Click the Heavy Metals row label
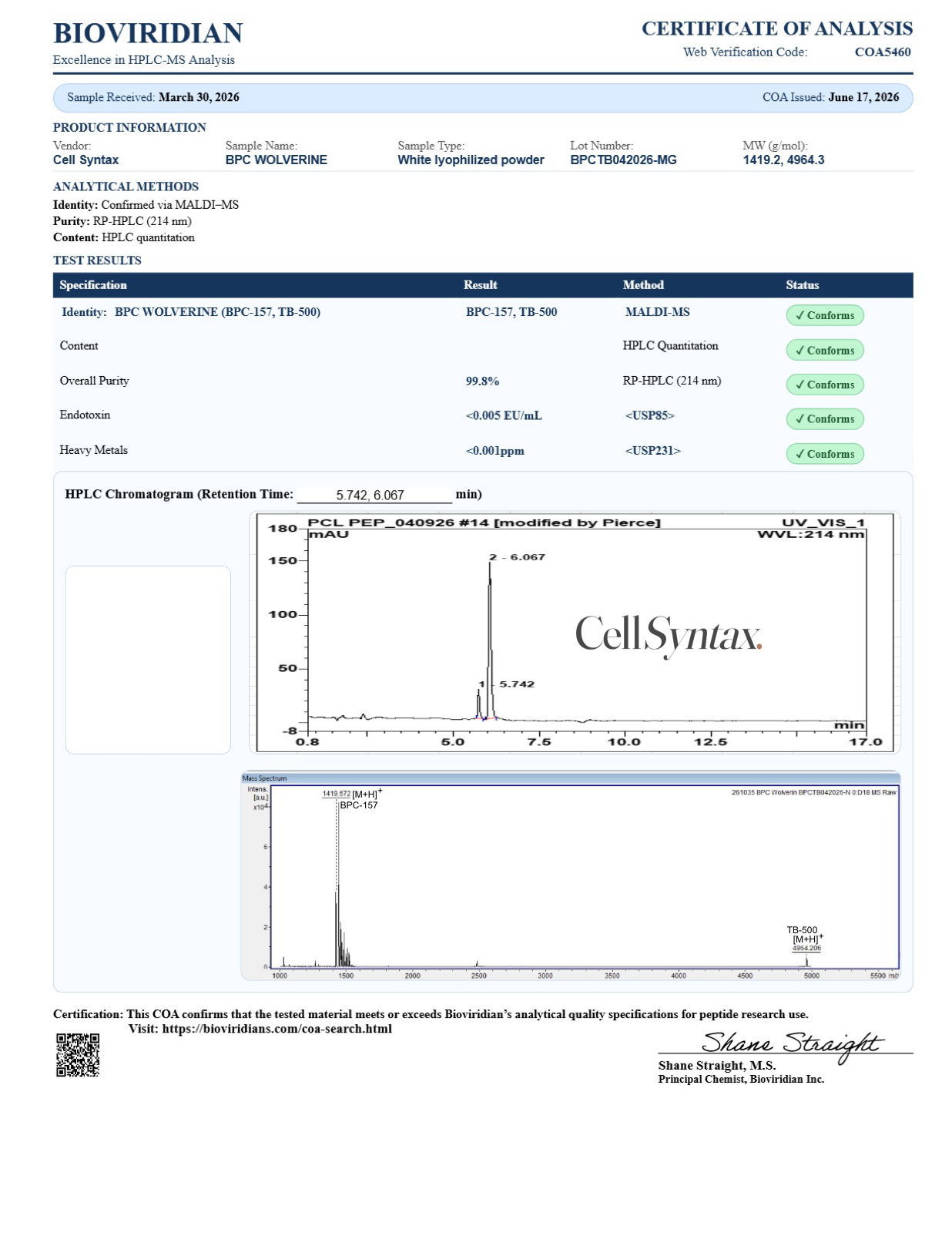 [93, 450]
